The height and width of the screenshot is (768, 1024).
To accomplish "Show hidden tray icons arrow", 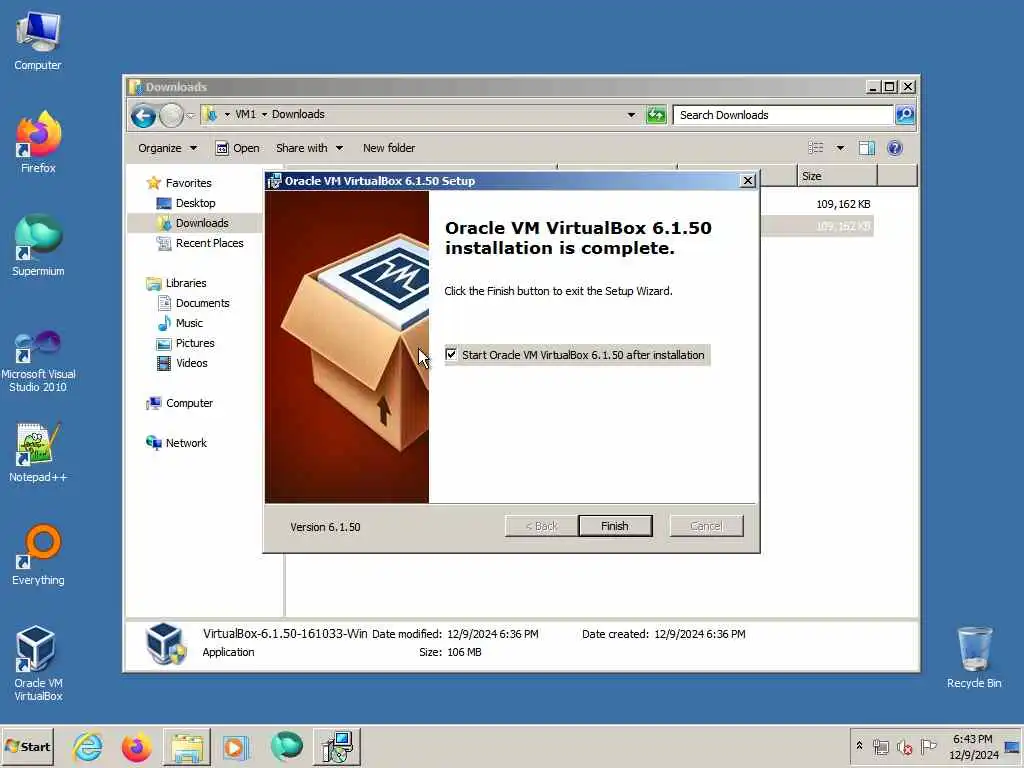I will click(859, 746).
